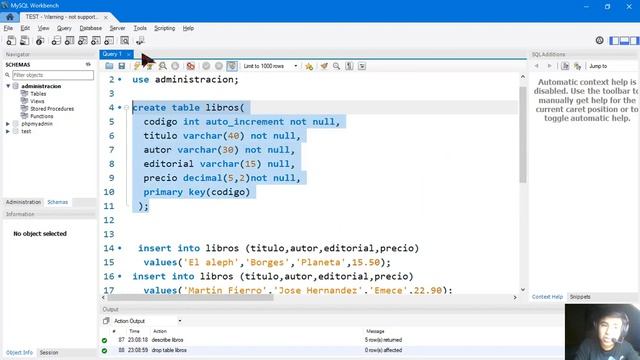Switch to the Schemas navigator tab
Viewport: 640px width, 360px height.
[58, 202]
